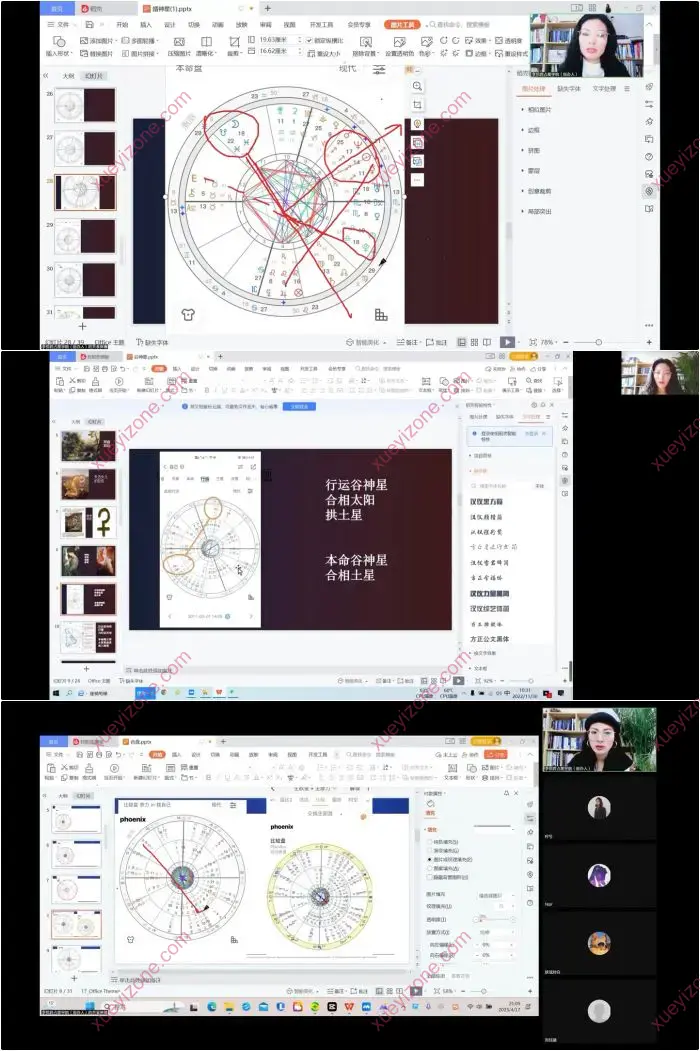Viewport: 700px width, 1051px height.
Task: Open 插入 menu in top window
Action: click(x=145, y=25)
